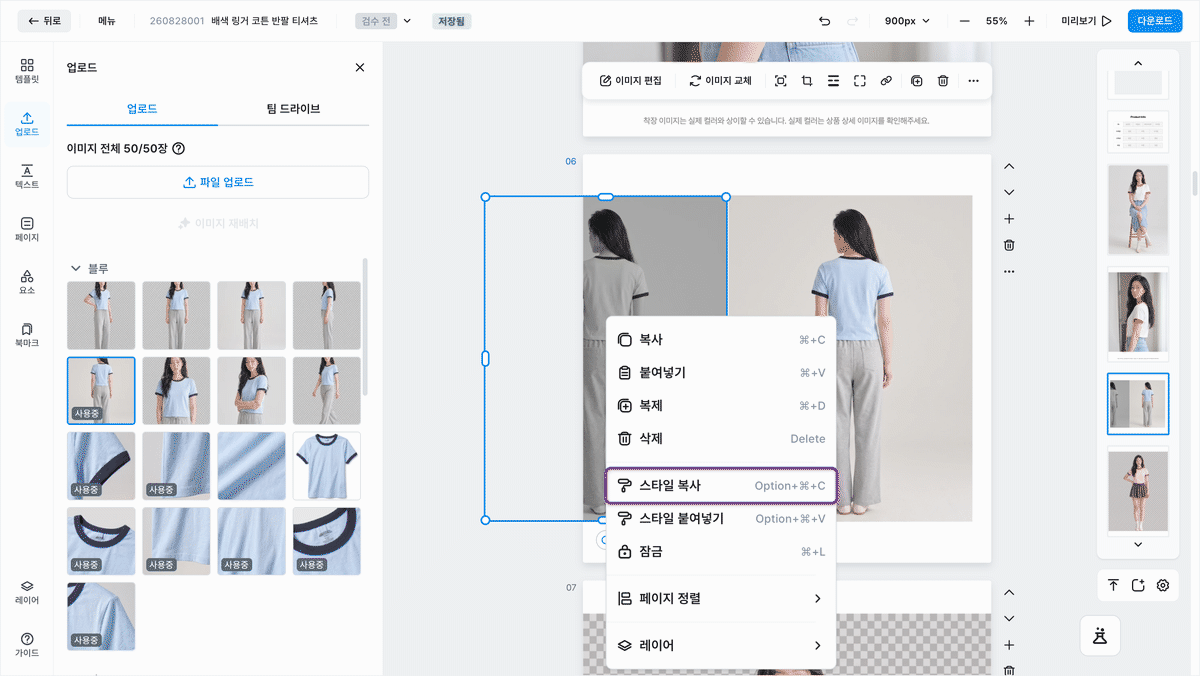Choose 삭제 from context menu
The height and width of the screenshot is (676, 1200).
pyautogui.click(x=720, y=438)
